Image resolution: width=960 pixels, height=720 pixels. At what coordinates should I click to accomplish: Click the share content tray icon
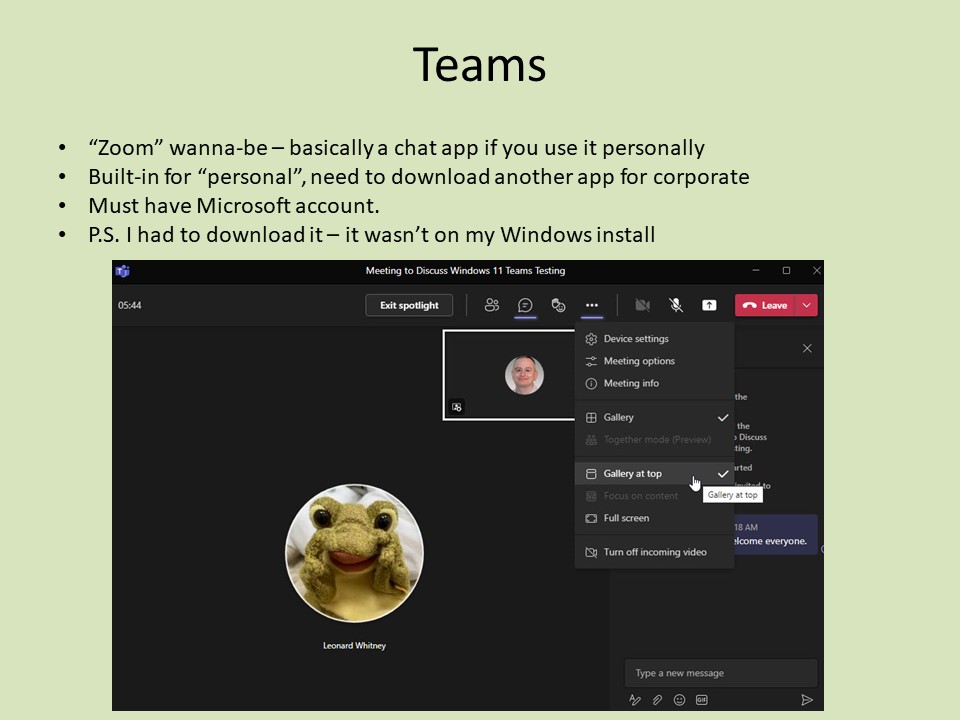(x=709, y=305)
